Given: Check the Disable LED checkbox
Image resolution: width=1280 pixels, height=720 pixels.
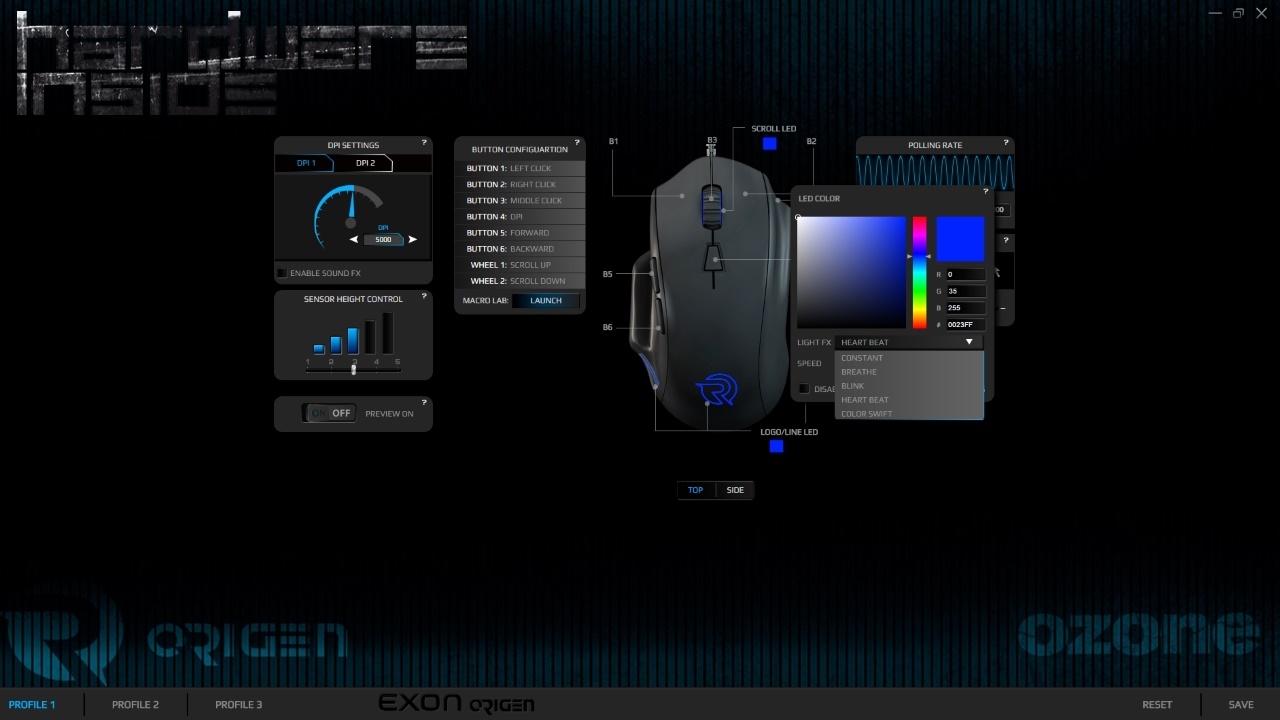Looking at the screenshot, I should tap(804, 389).
